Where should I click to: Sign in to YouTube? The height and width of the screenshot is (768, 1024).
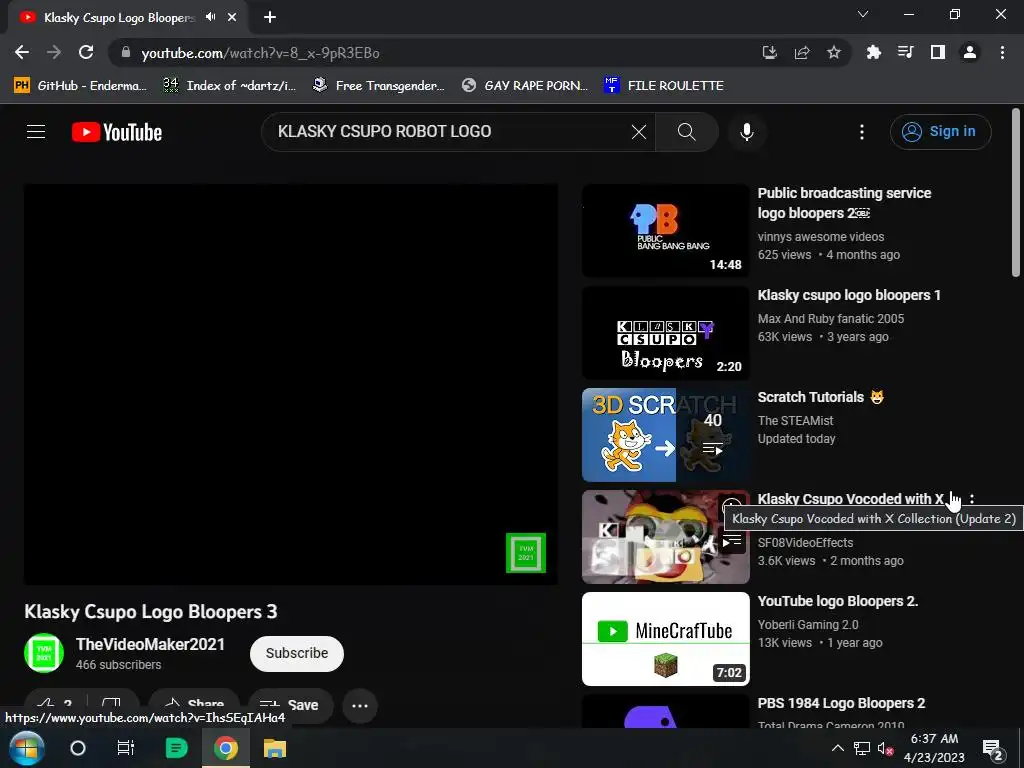940,132
